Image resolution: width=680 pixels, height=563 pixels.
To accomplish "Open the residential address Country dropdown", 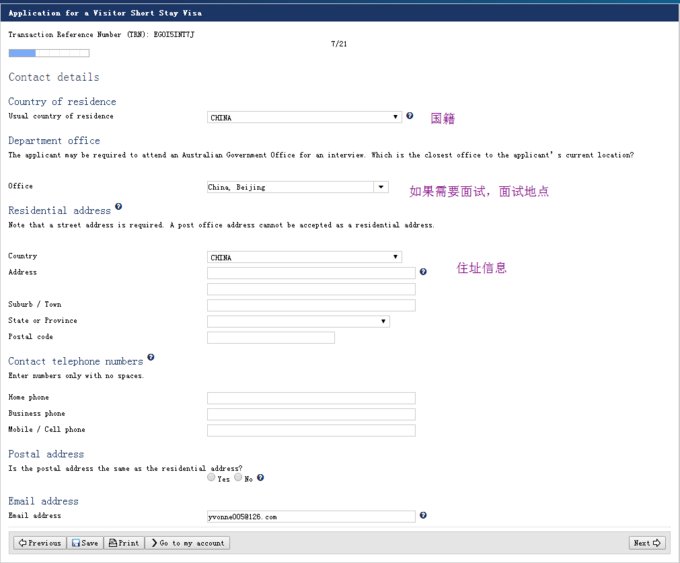I will click(304, 257).
